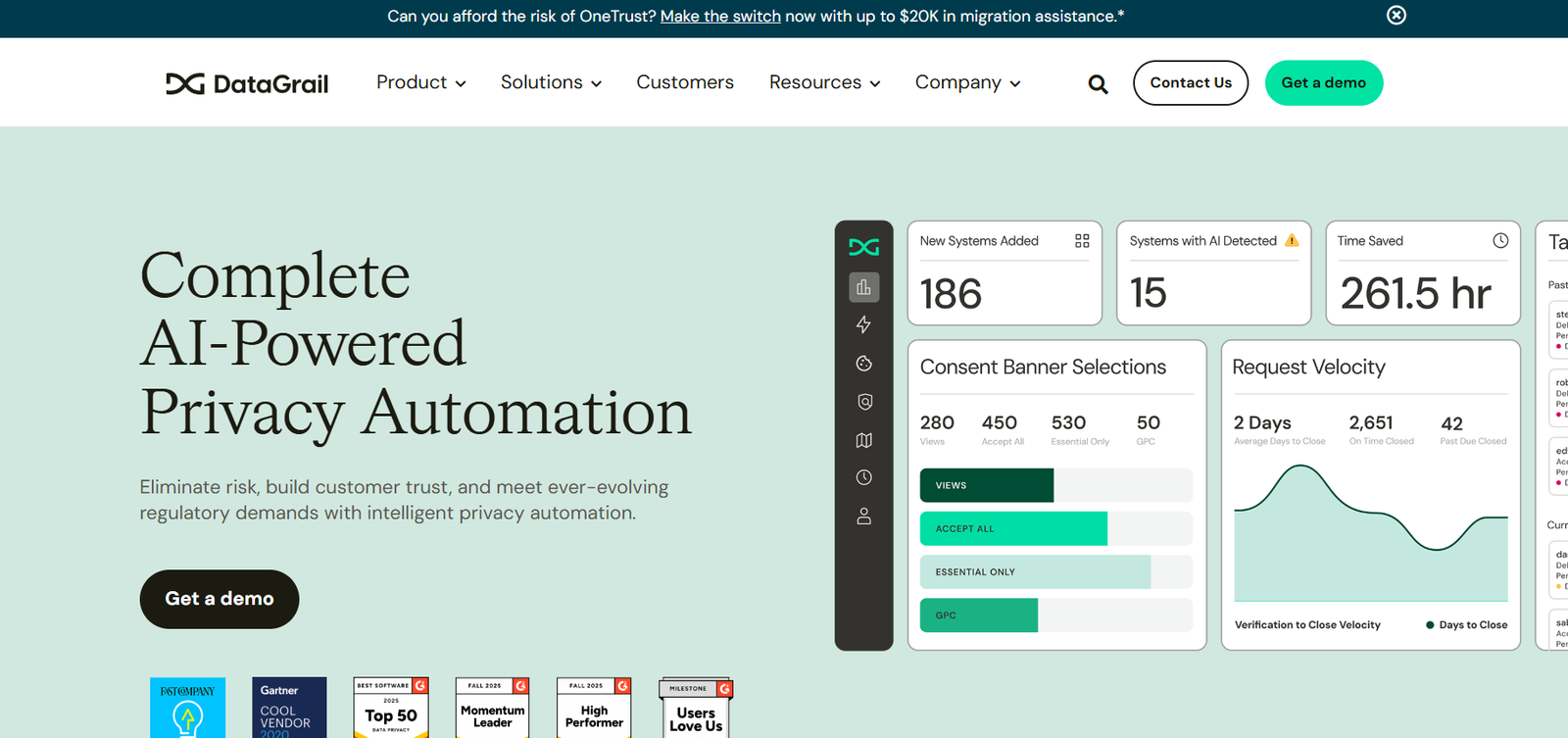Click the G2 Top 50 badge

(x=391, y=708)
